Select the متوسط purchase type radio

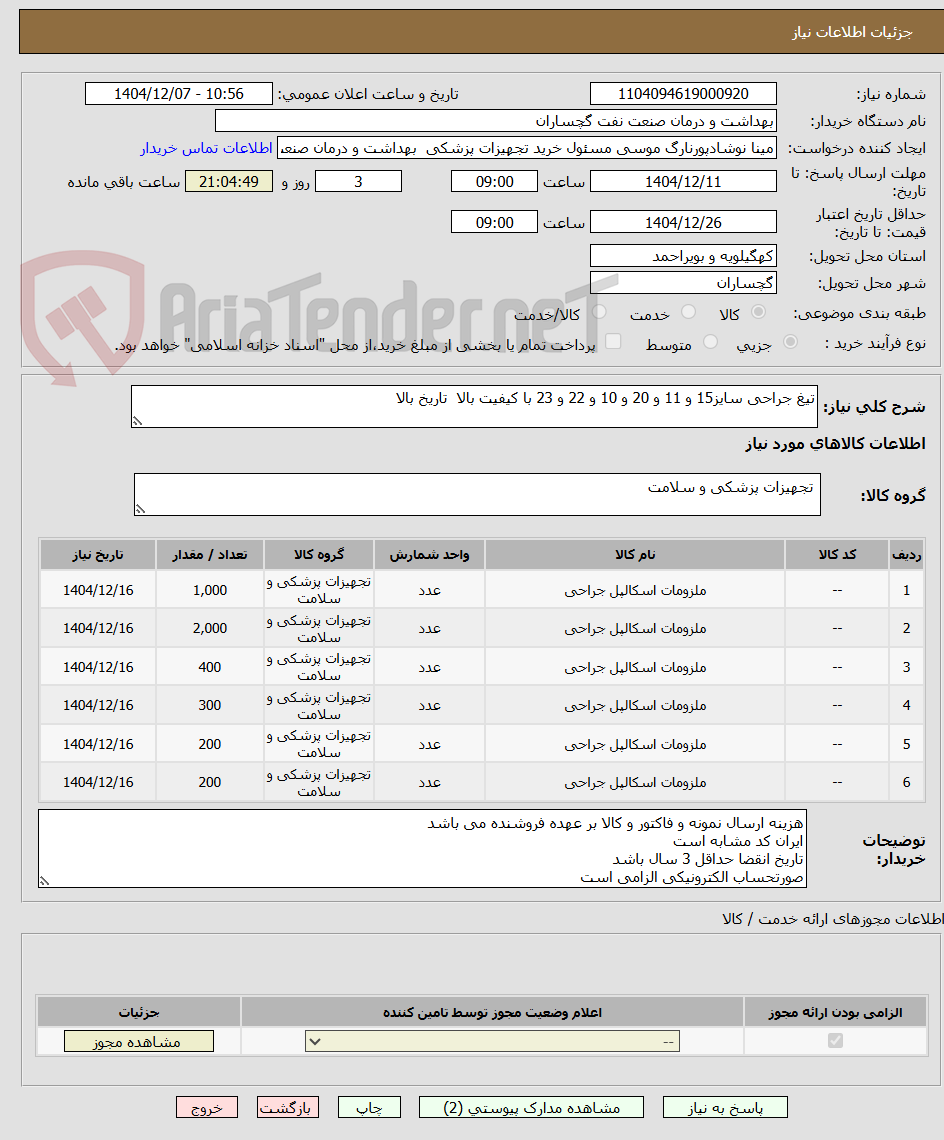click(x=711, y=342)
